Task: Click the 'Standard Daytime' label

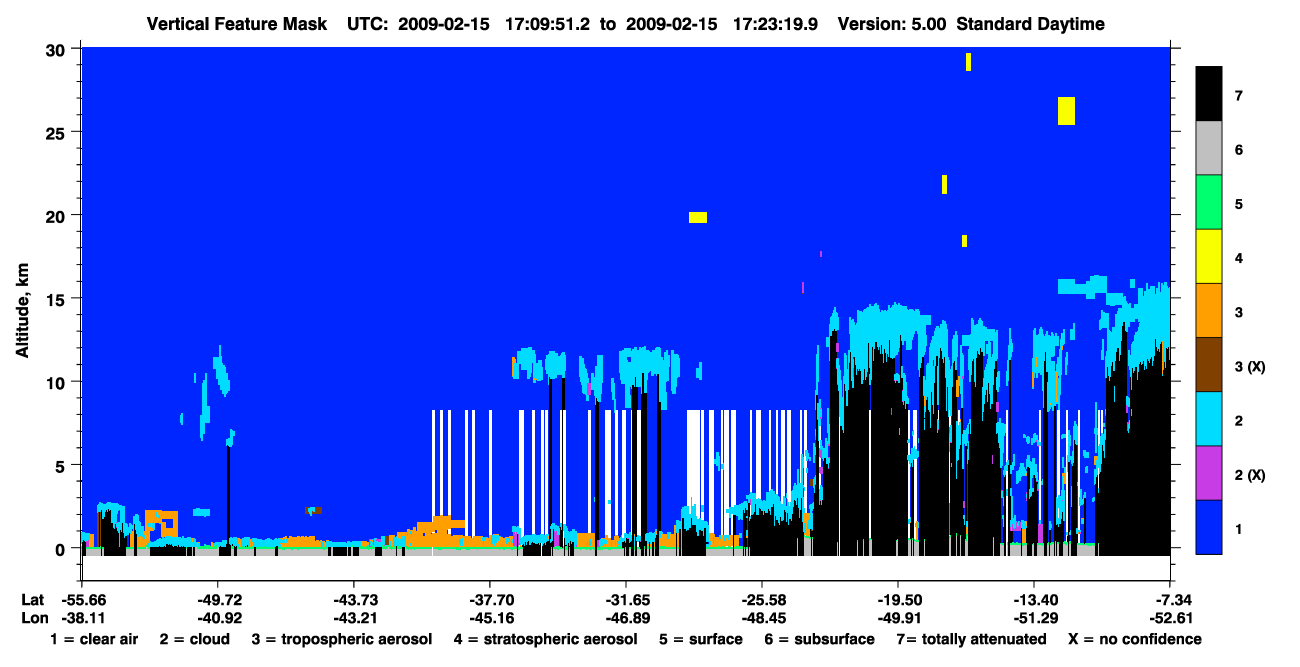Action: 1030,24
